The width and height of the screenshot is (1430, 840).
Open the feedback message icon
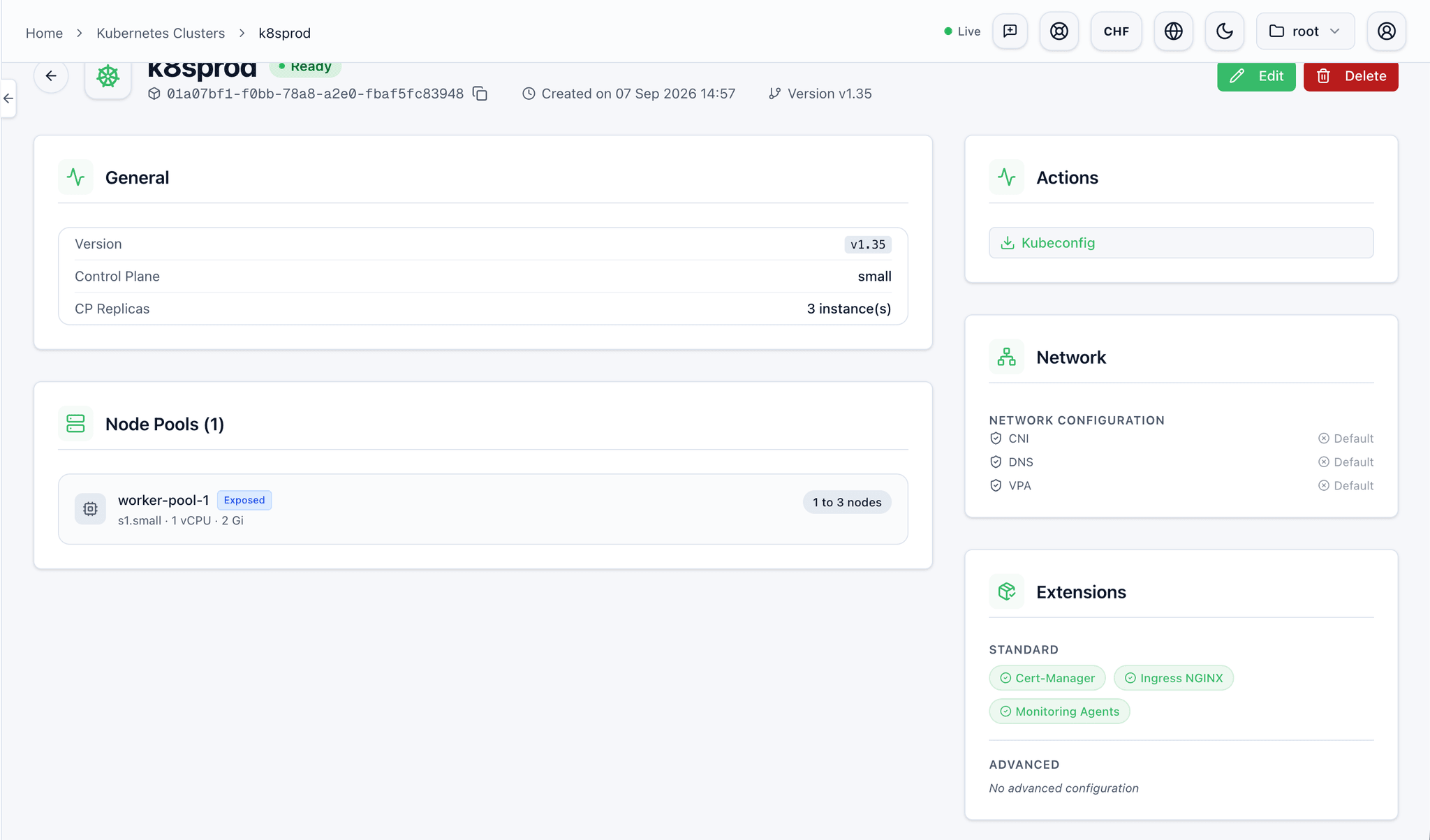1010,31
